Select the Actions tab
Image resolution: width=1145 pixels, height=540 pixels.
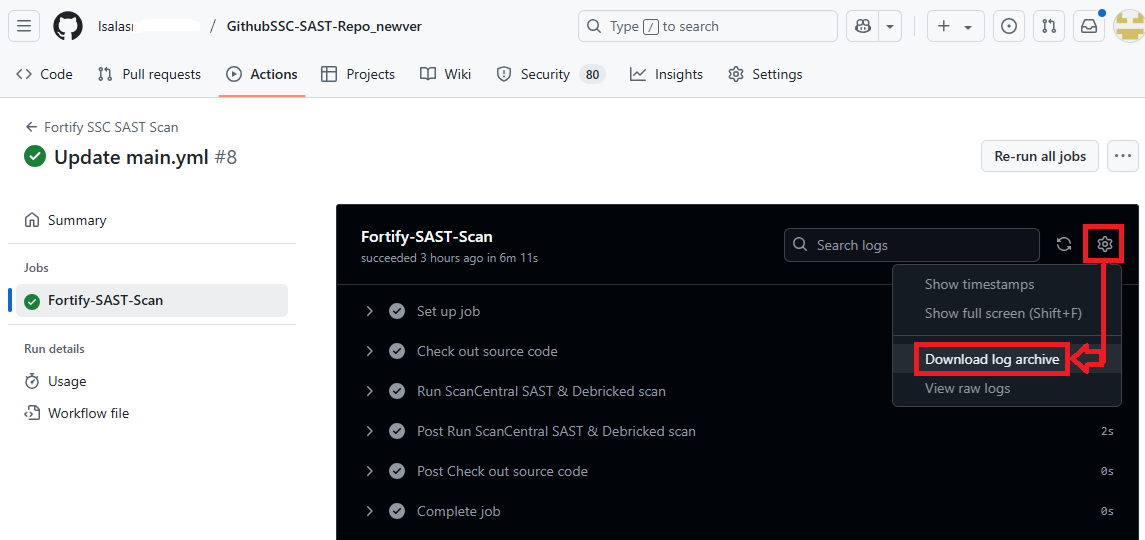pos(262,74)
